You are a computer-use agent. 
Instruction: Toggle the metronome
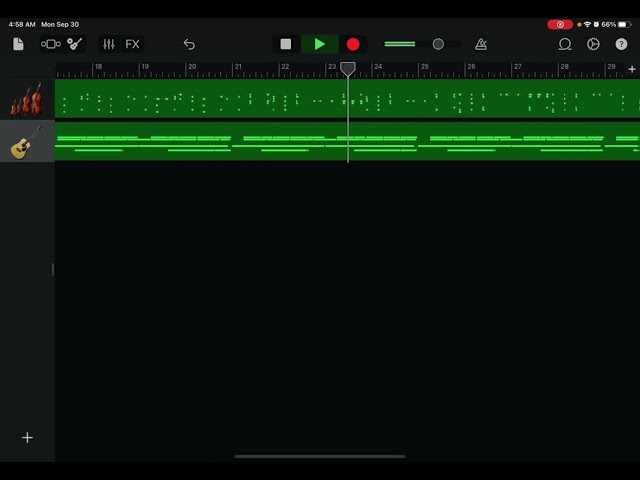(x=481, y=44)
